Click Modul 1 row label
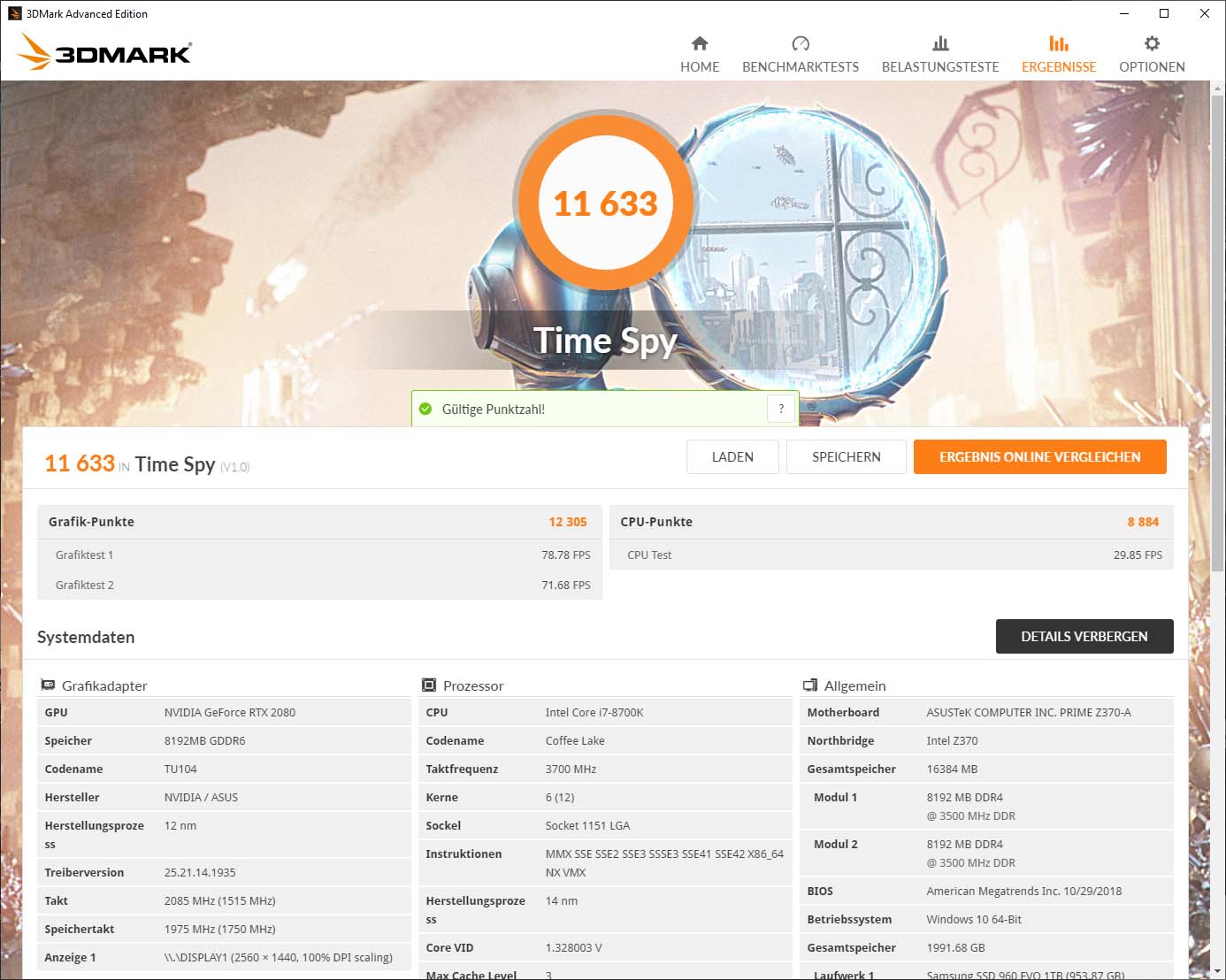Image resolution: width=1226 pixels, height=980 pixels. [836, 797]
